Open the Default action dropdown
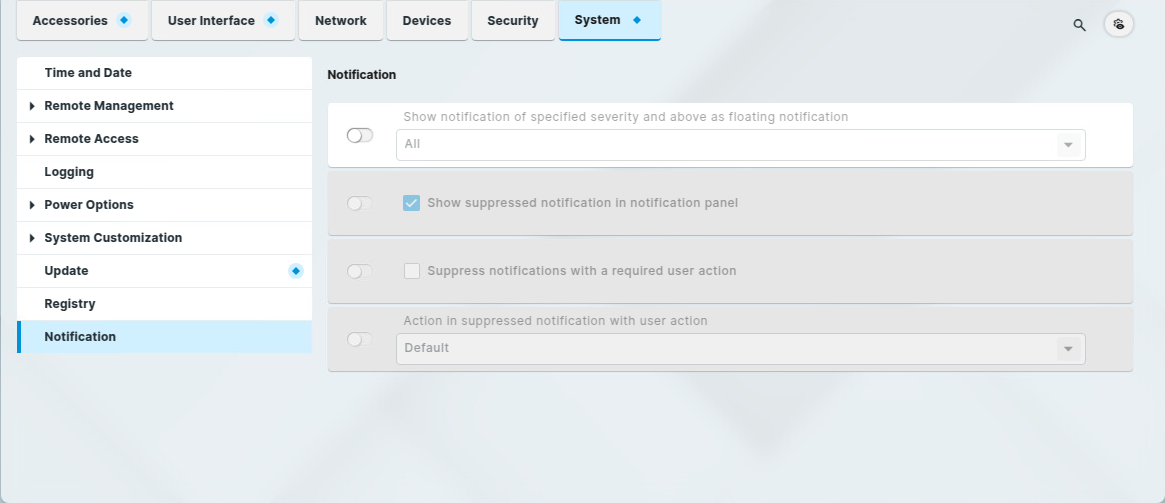The width and height of the screenshot is (1165, 503). [x=740, y=348]
